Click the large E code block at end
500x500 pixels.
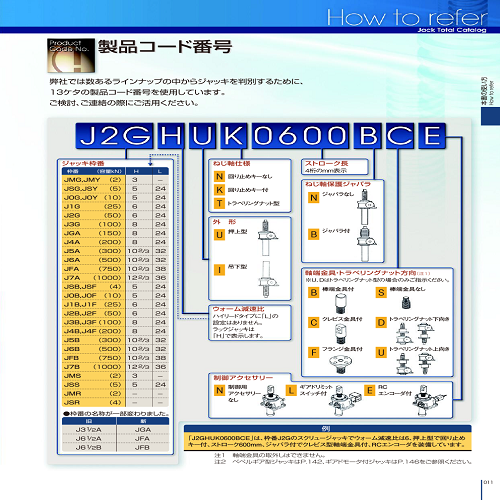point(432,136)
